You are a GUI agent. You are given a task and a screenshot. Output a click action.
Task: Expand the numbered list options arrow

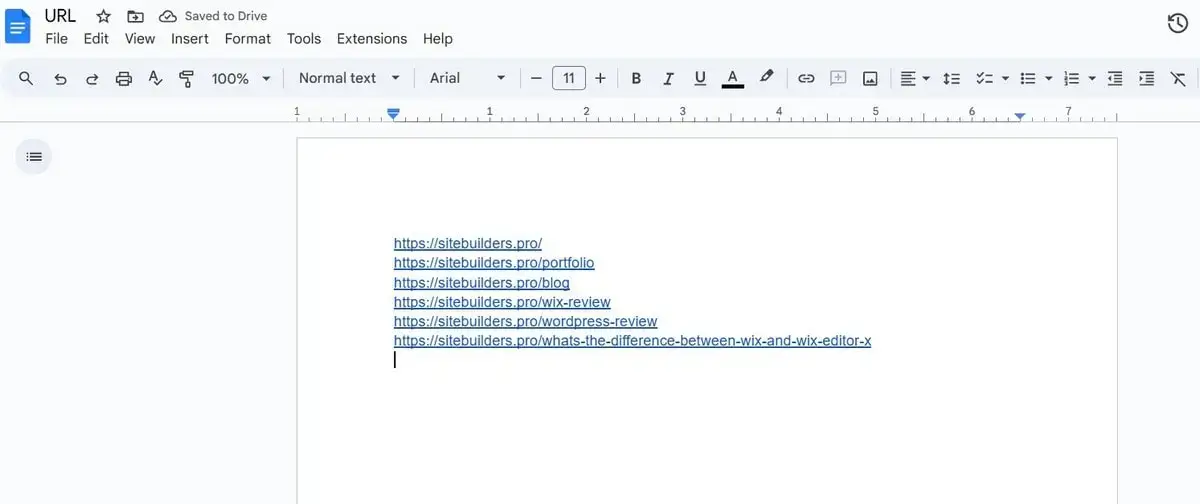click(x=1092, y=78)
